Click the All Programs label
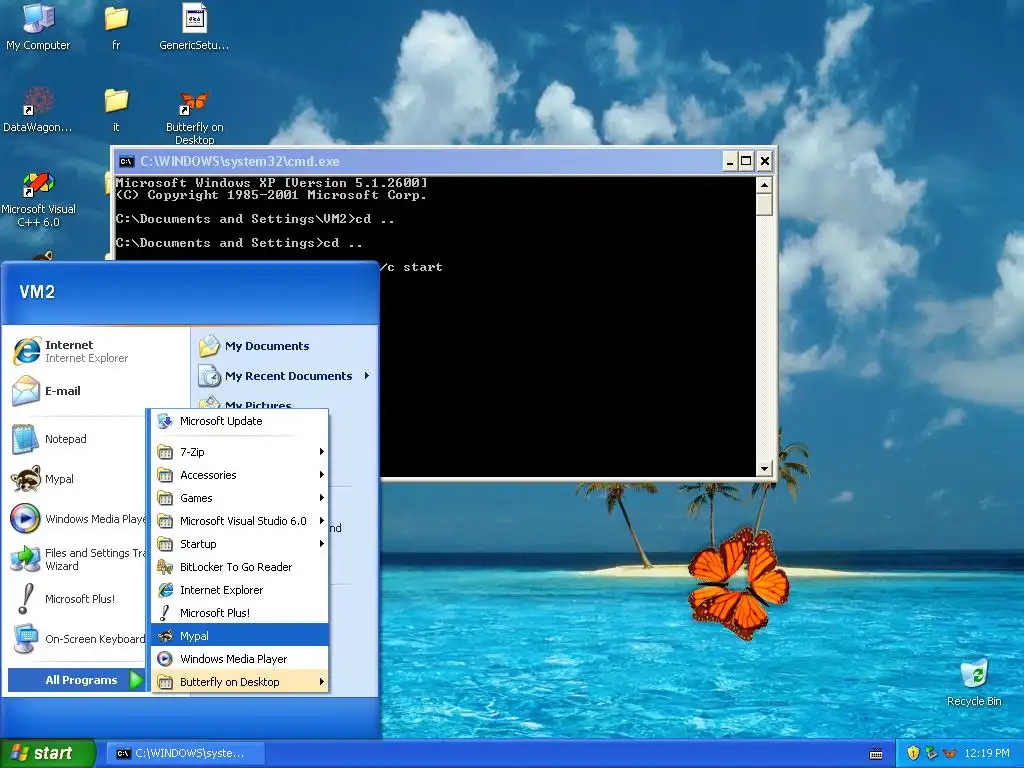The height and width of the screenshot is (768, 1024). 81,680
